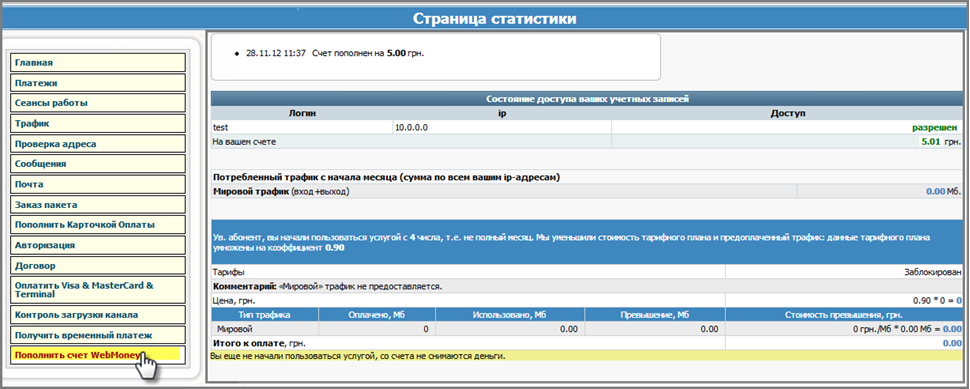Click 'На вашем счете' row label

(244, 142)
